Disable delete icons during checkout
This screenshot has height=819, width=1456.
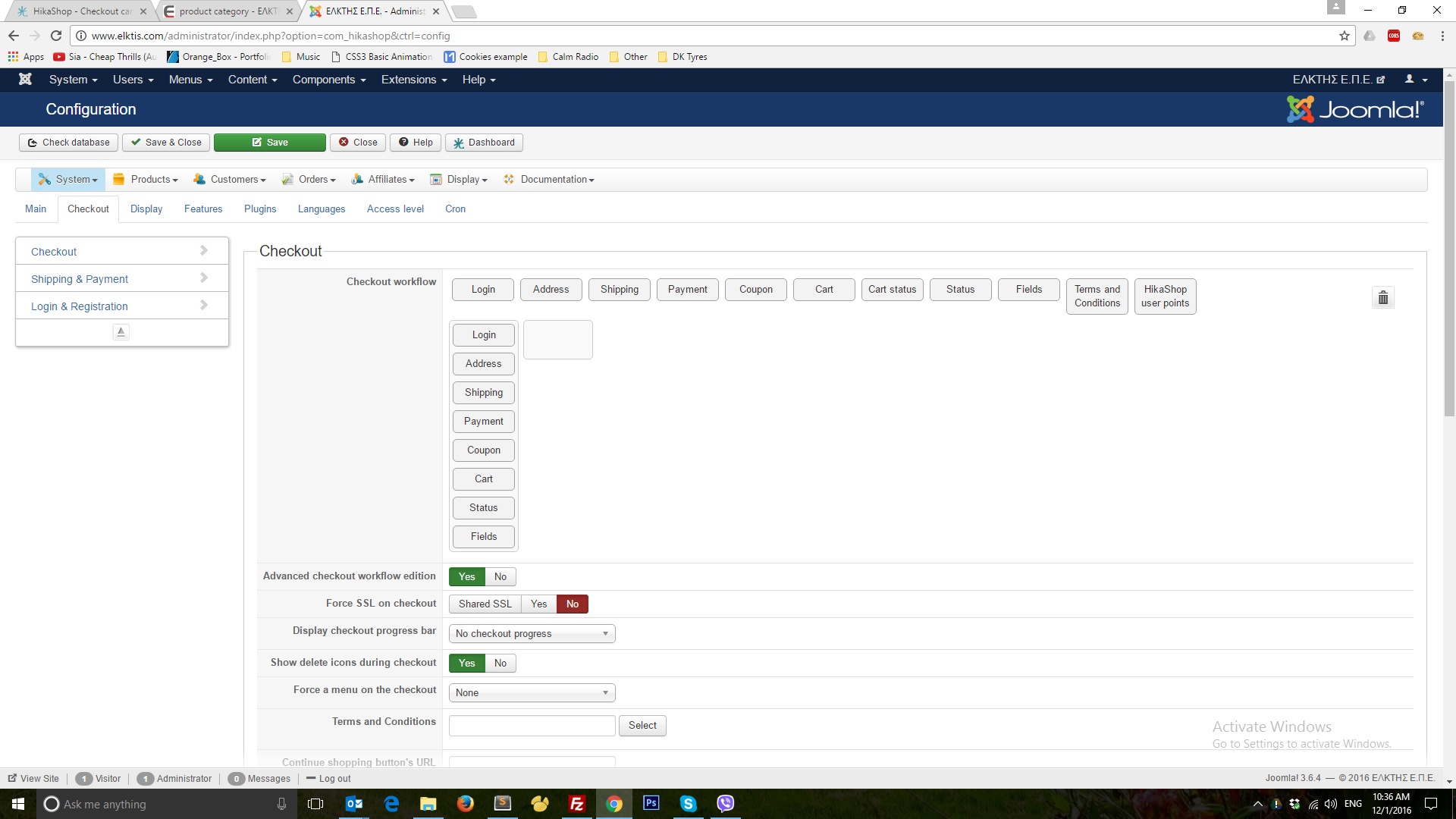point(500,663)
